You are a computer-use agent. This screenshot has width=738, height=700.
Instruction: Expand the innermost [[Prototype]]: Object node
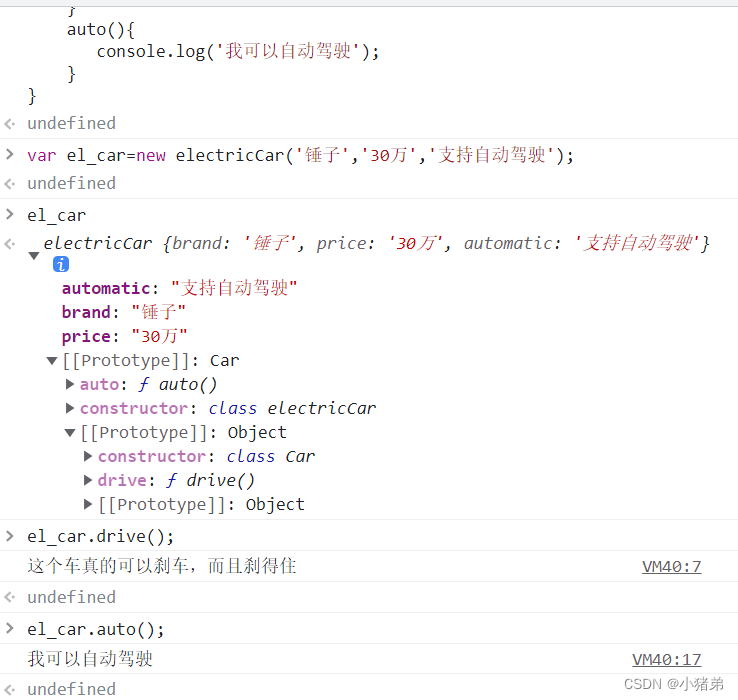click(x=88, y=504)
